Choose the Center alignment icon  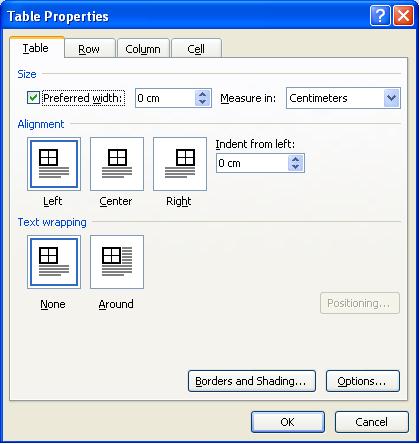(x=117, y=164)
